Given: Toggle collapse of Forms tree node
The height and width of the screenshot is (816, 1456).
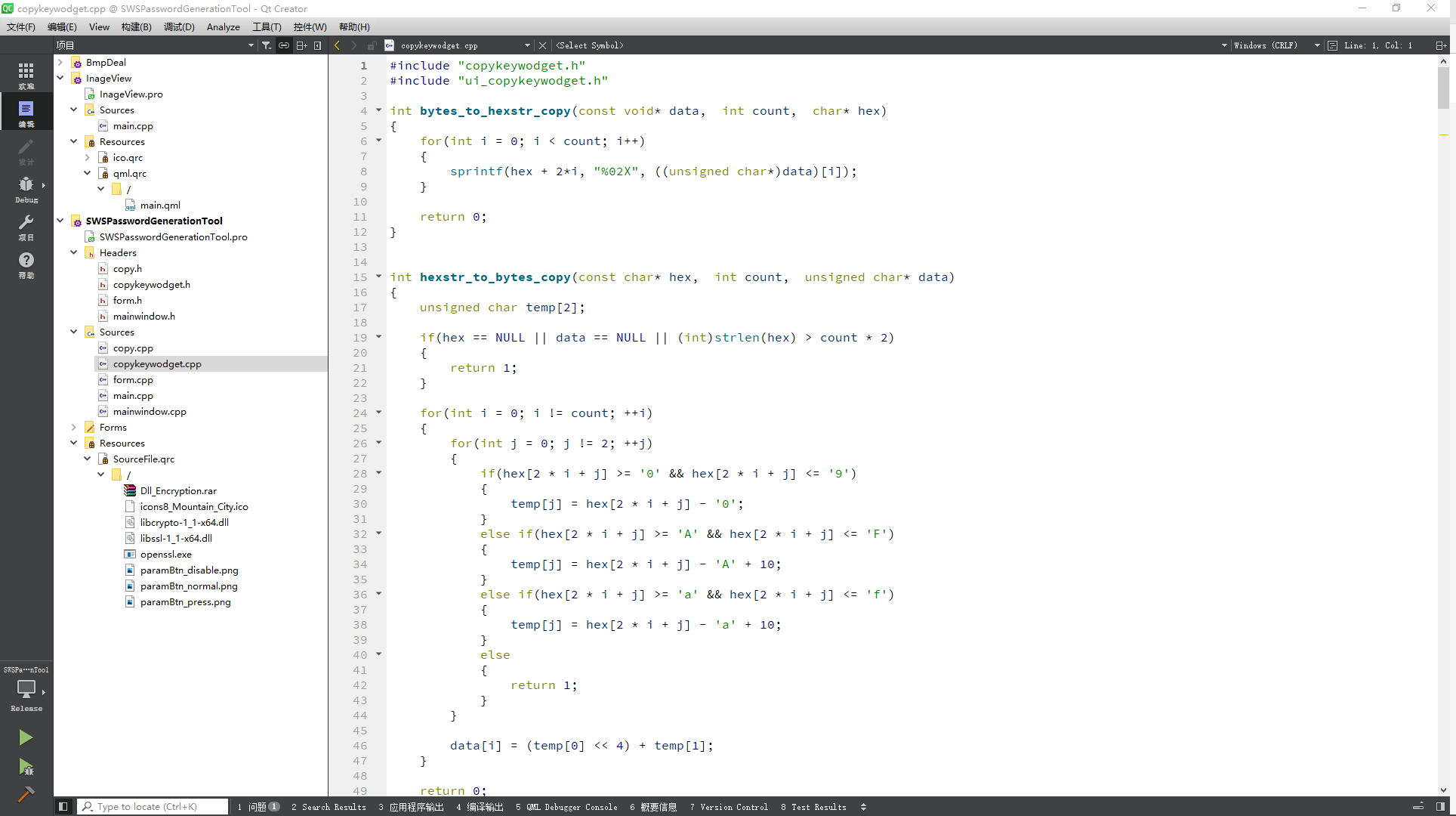Looking at the screenshot, I should (75, 427).
